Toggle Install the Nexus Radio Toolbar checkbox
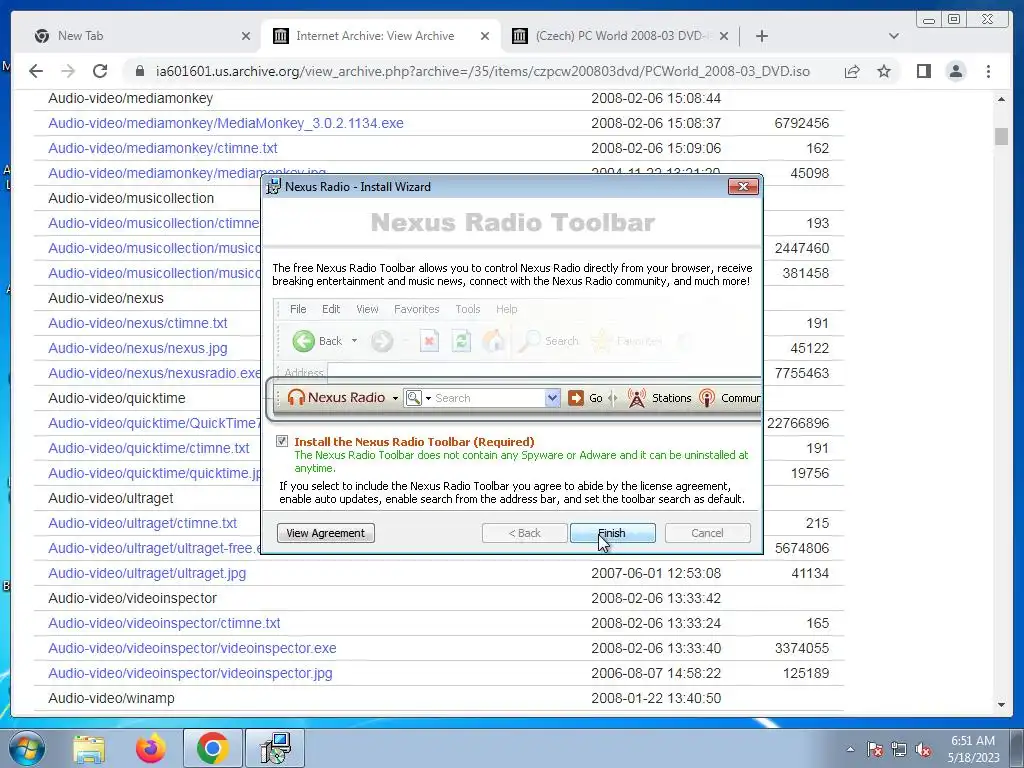Image resolution: width=1024 pixels, height=768 pixels. [282, 441]
